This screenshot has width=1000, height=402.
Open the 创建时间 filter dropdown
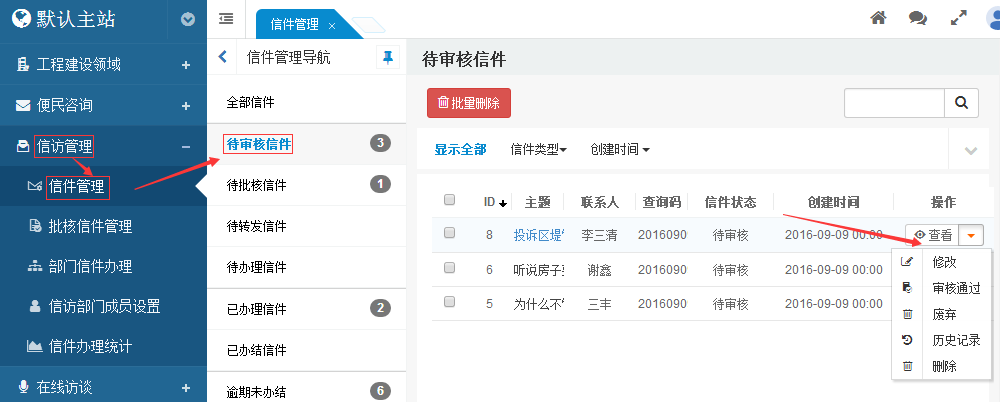coord(620,150)
